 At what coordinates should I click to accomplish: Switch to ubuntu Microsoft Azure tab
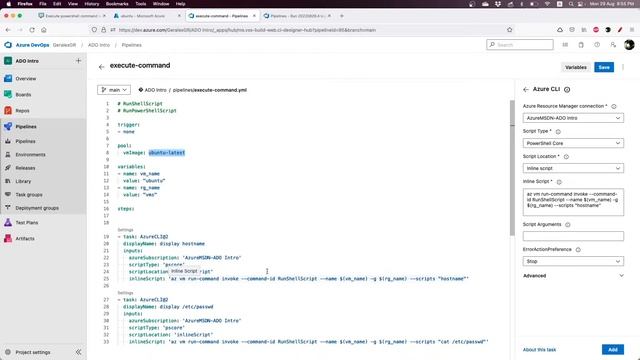[146, 16]
